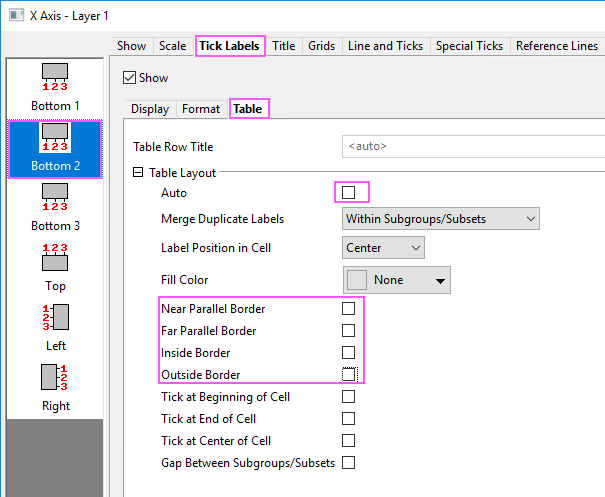Switch to the Title tab
The height and width of the screenshot is (497, 605).
pos(284,46)
